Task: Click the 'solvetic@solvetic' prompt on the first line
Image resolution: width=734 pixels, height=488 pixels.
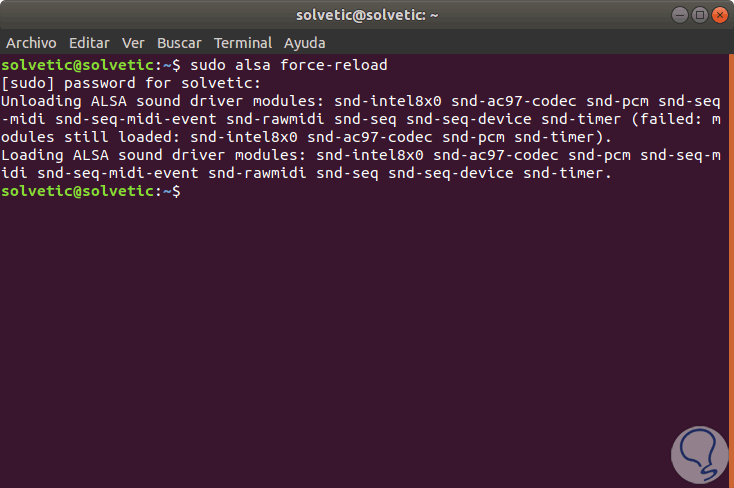Action: (75, 65)
